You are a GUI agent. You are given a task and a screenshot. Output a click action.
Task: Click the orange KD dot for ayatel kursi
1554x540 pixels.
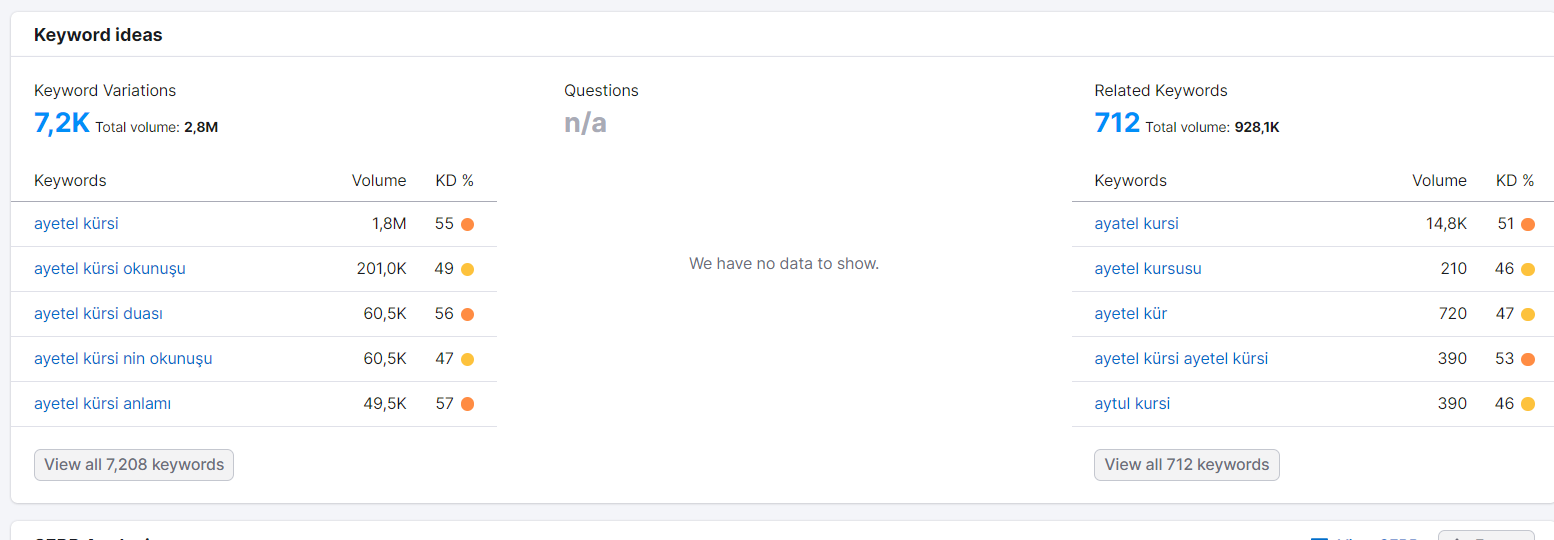coord(1527,224)
